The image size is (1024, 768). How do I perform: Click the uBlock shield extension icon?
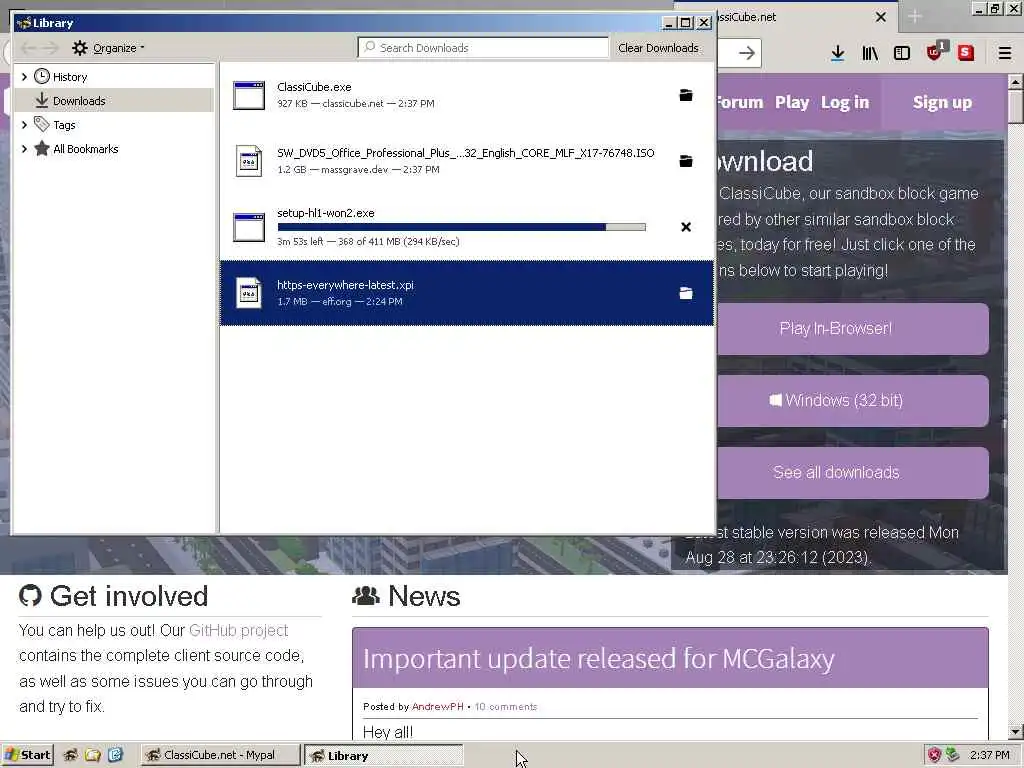[935, 52]
